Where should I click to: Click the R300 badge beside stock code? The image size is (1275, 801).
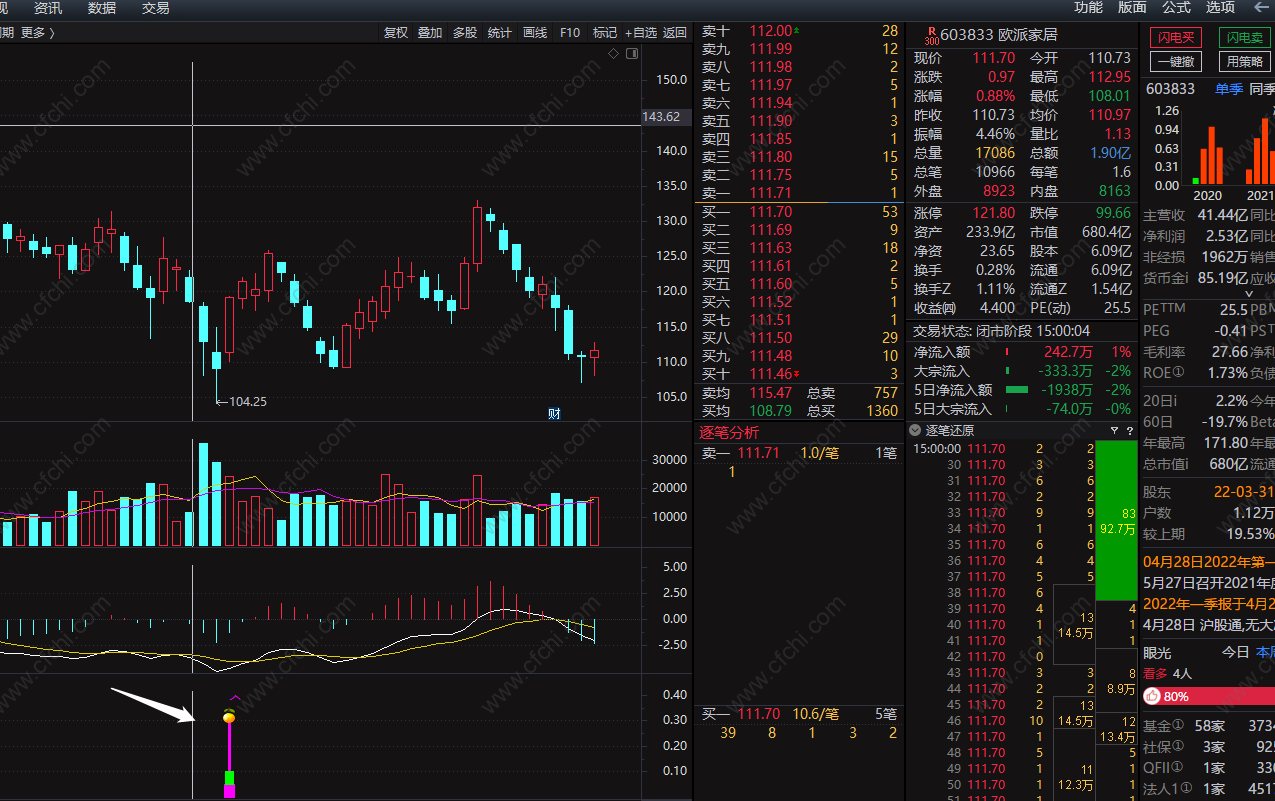[931, 36]
